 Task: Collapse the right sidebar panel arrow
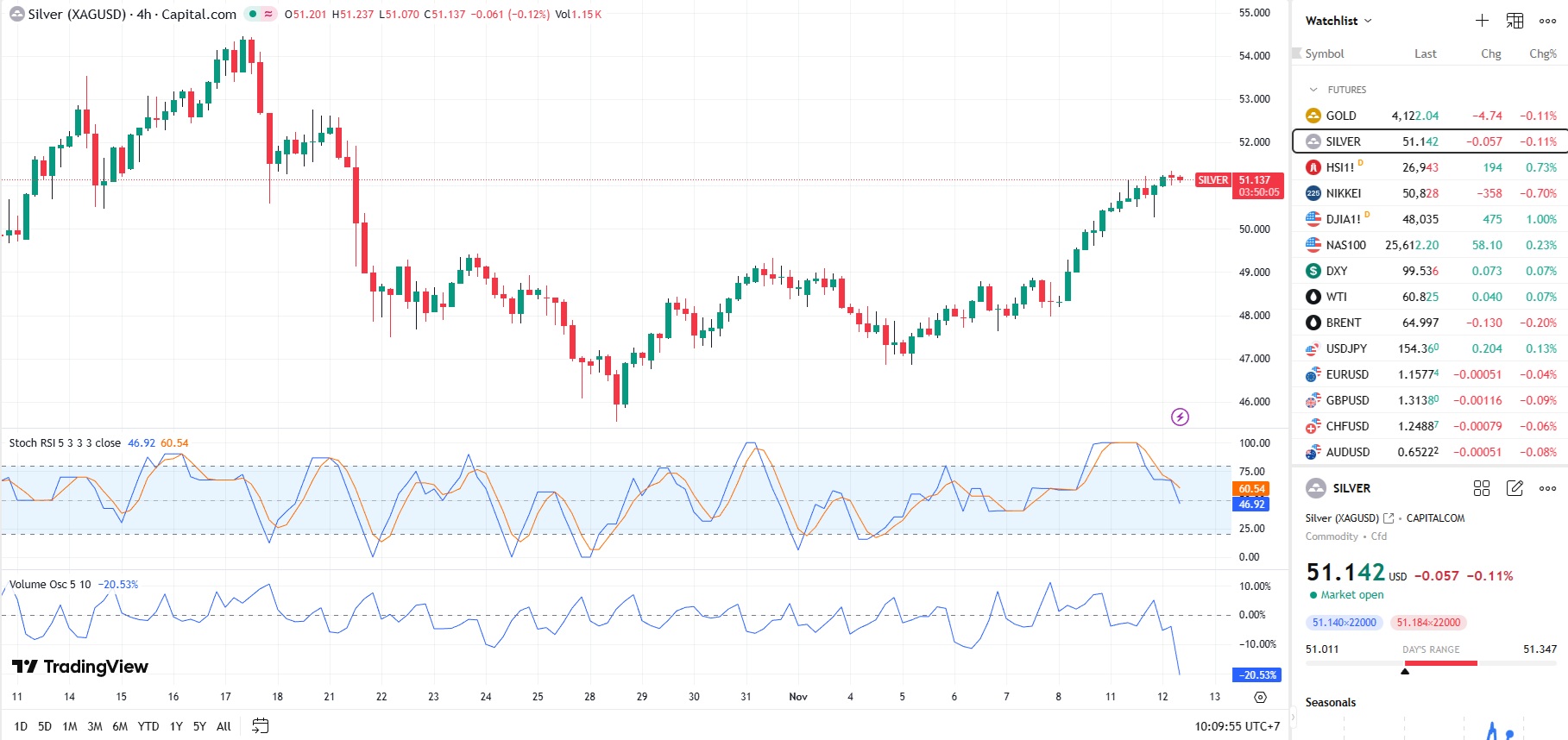tap(1293, 717)
